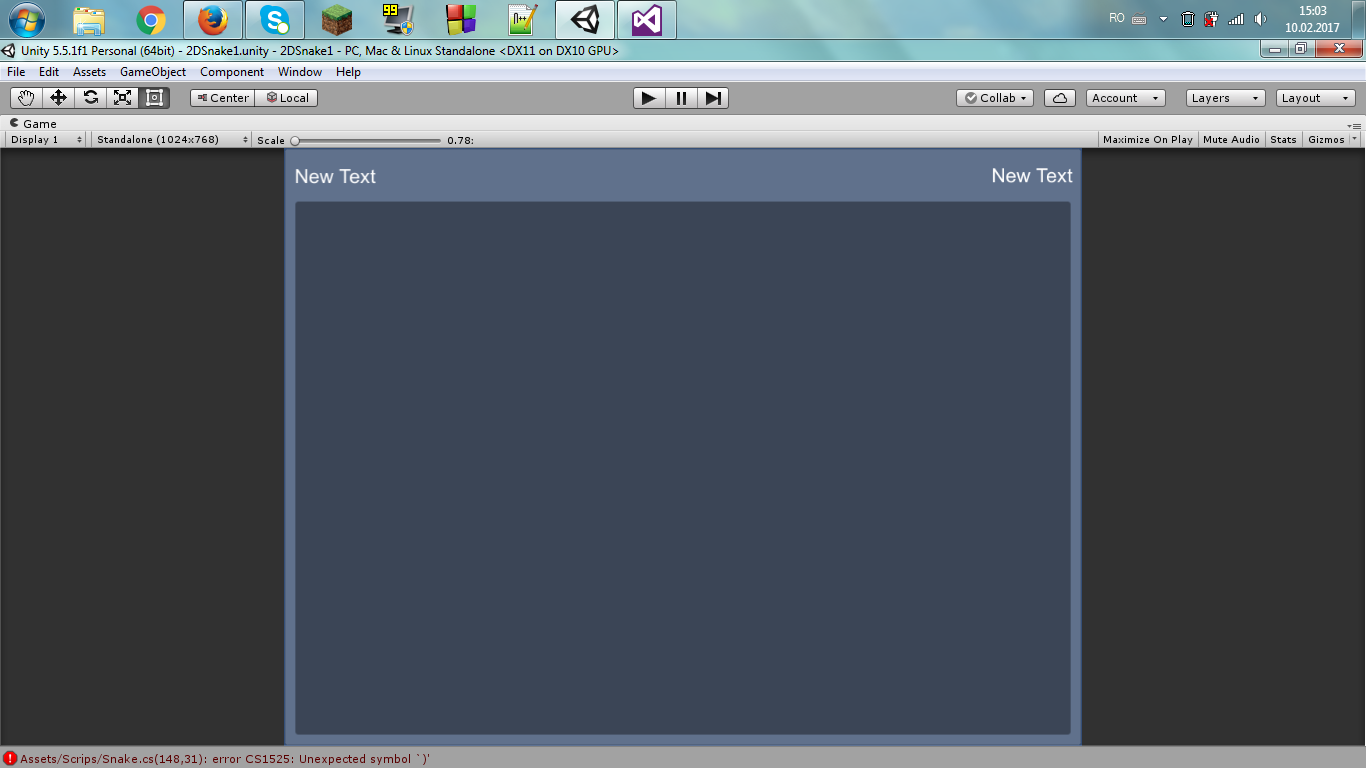Click the Collab button

[x=993, y=97]
